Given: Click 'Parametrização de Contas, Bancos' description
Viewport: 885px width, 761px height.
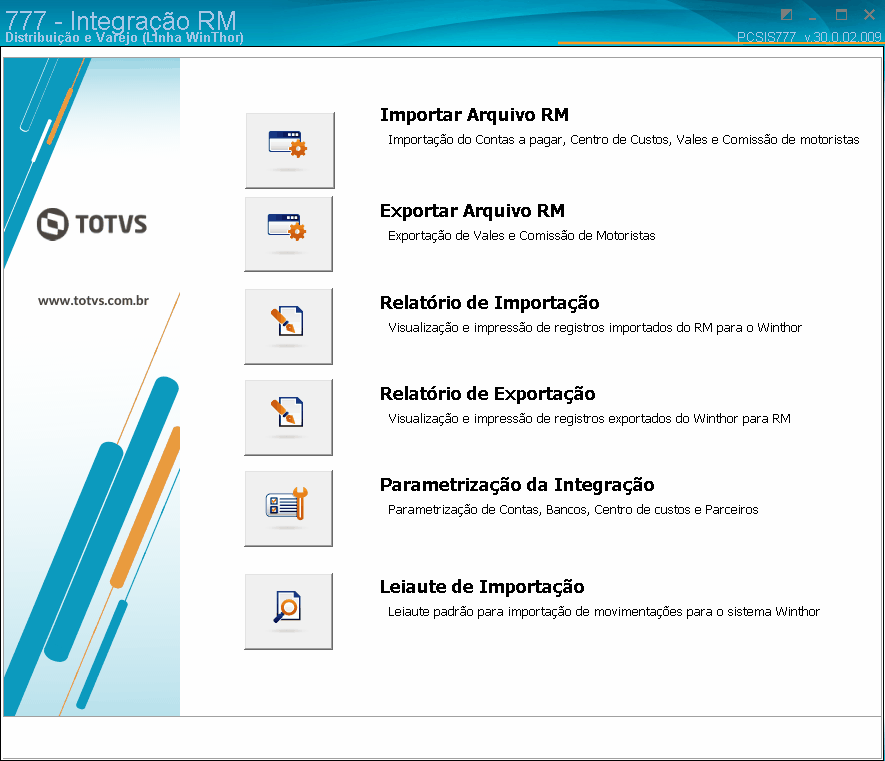Looking at the screenshot, I should (573, 509).
